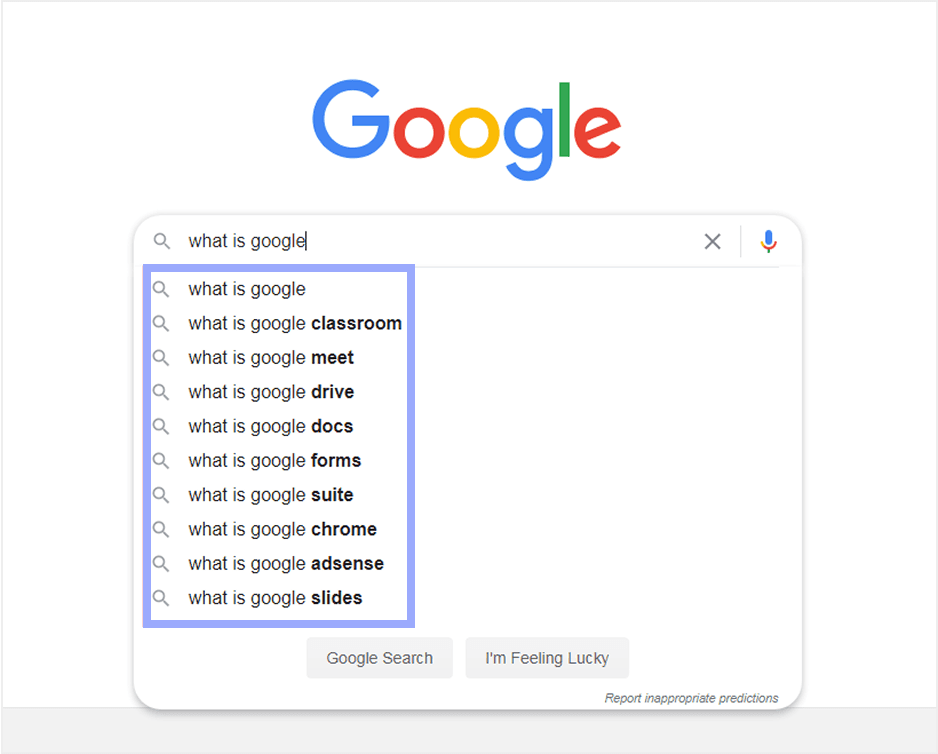Select the 'what is google docs' suggestion
This screenshot has width=938, height=754.
point(270,426)
